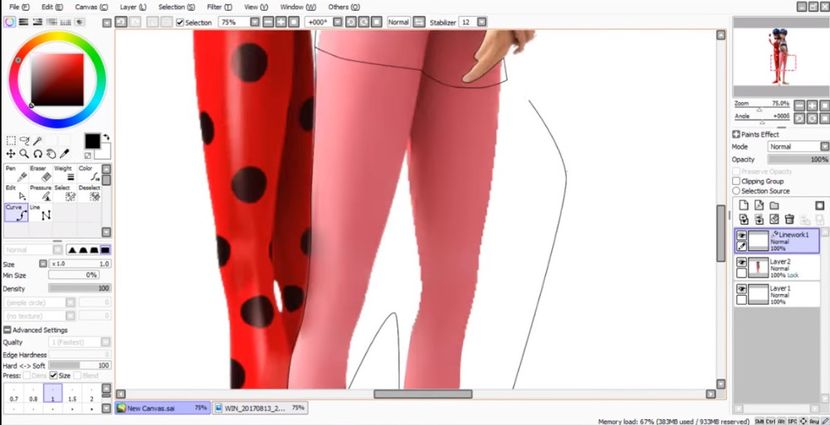Viewport: 830px width, 425px height.
Task: Open the zoom percentage dropdown
Action: (255, 22)
